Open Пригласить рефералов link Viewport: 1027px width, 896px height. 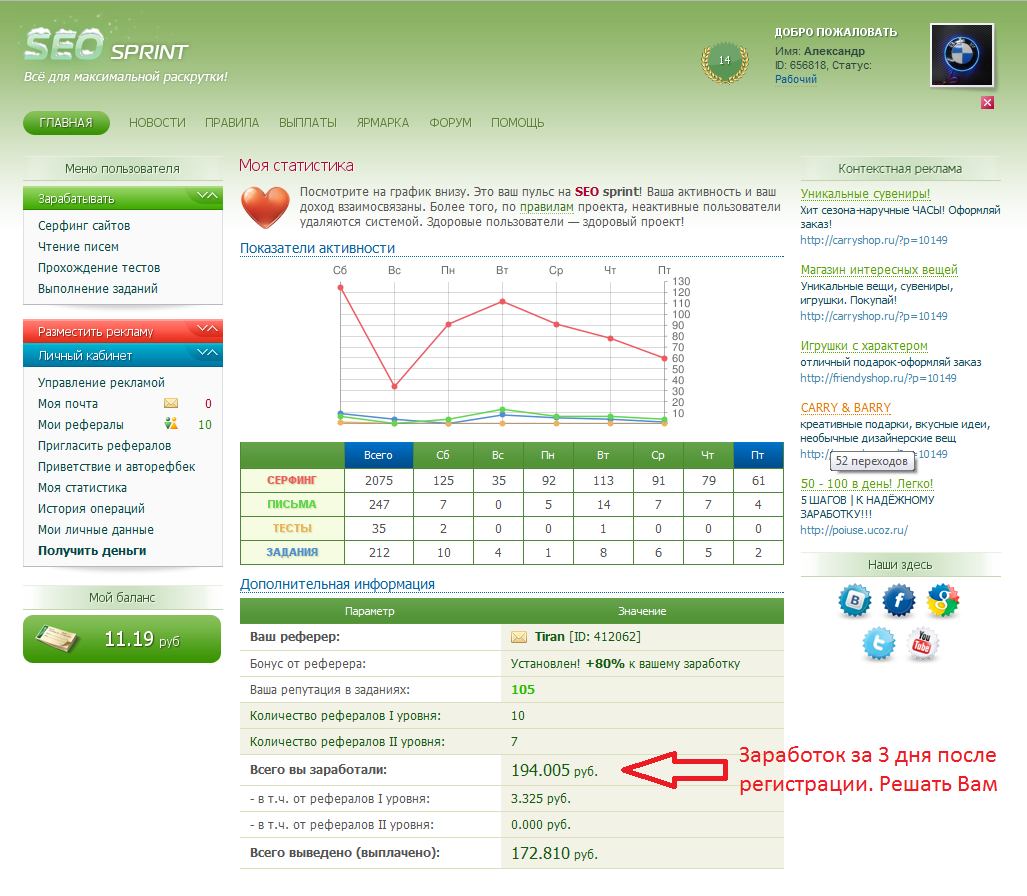click(104, 445)
